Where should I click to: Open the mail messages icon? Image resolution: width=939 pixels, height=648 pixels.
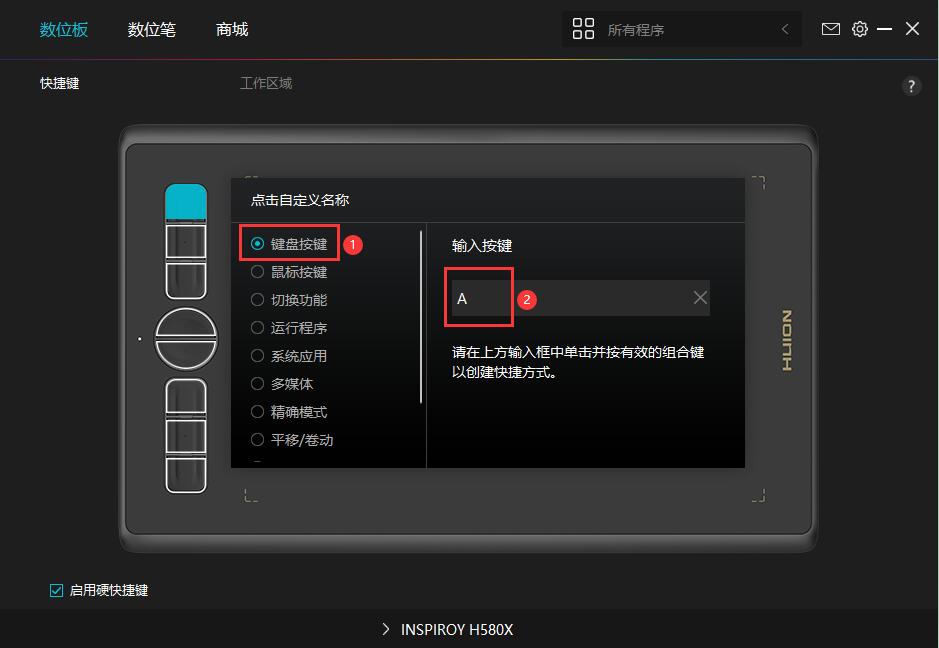831,29
